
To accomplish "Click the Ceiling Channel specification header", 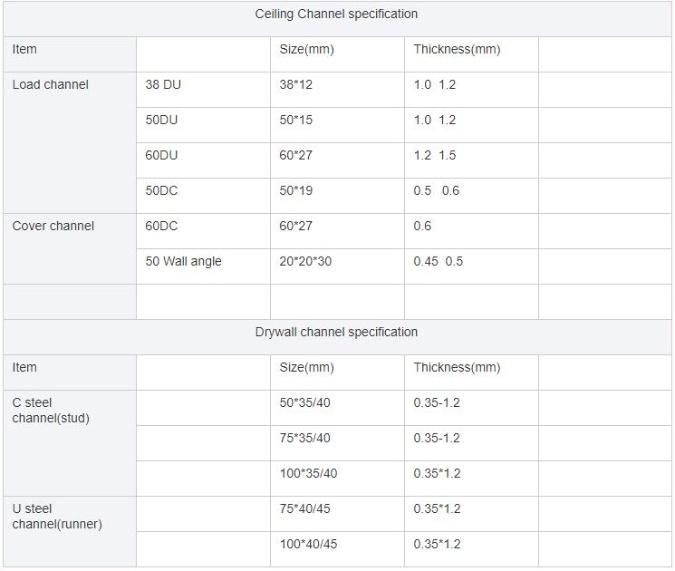I will click(337, 15).
